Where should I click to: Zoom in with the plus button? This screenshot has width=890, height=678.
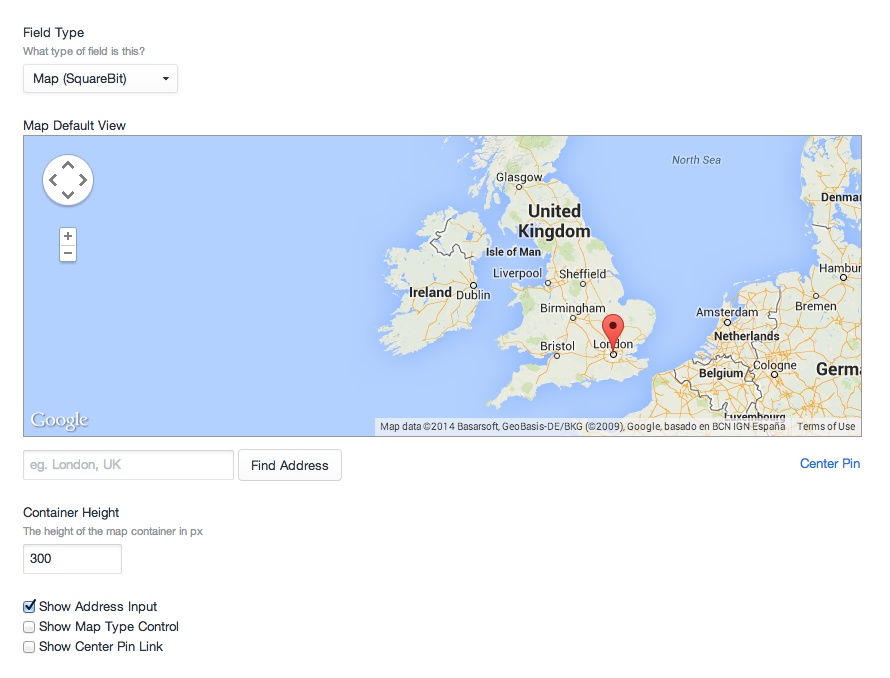click(67, 236)
